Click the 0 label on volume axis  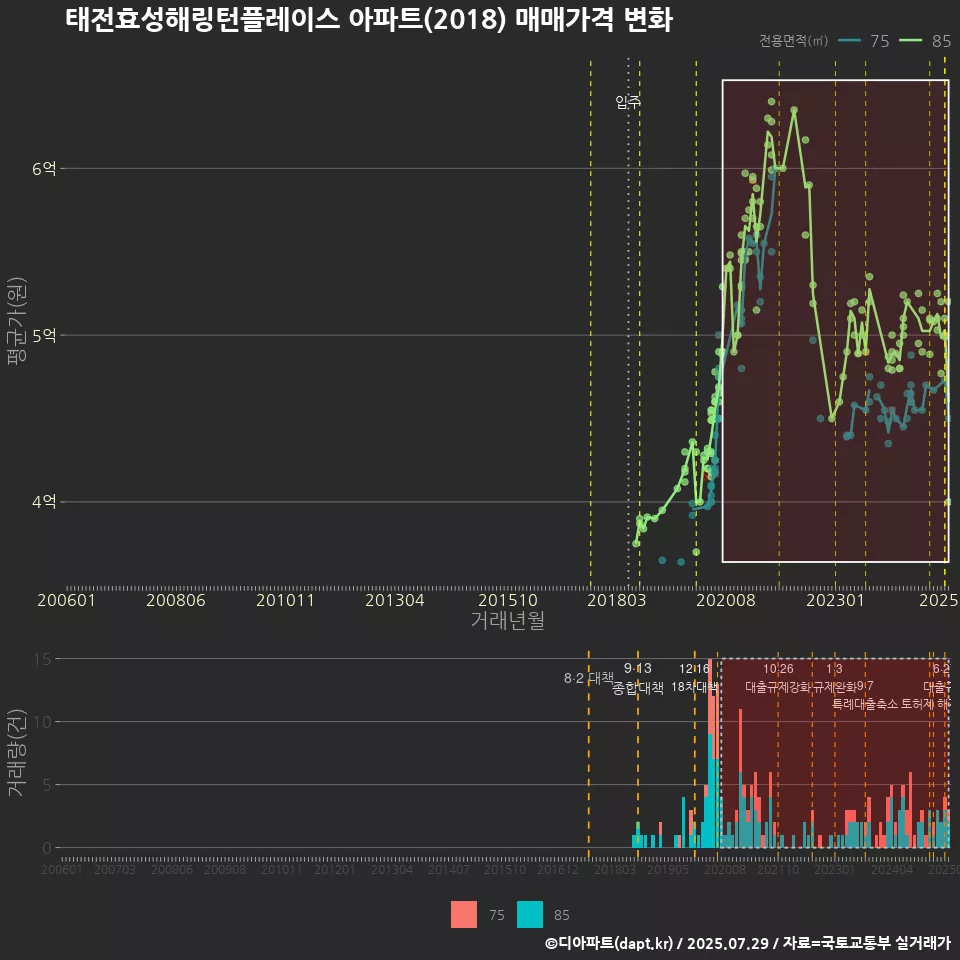47,849
